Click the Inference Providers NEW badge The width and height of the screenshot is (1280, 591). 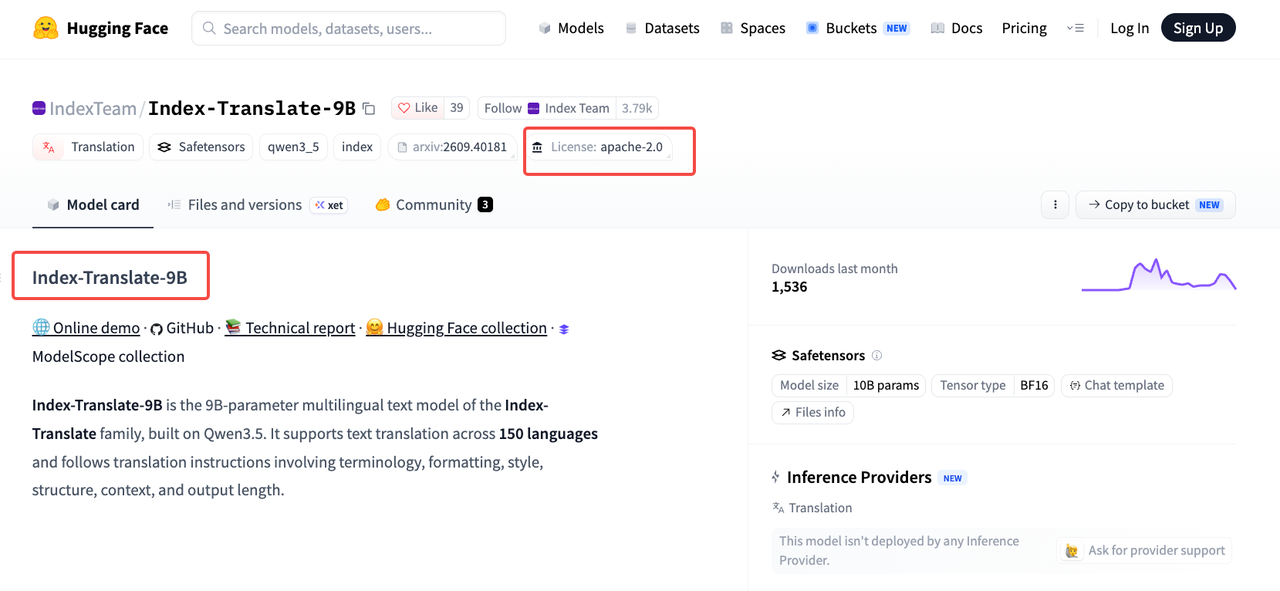pos(953,478)
